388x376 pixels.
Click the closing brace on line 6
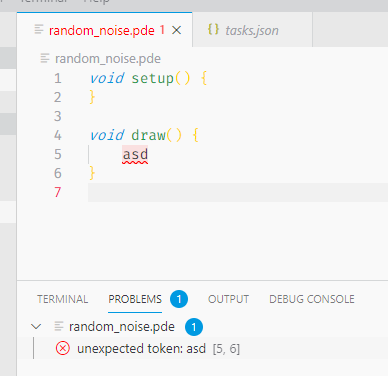[x=92, y=174]
